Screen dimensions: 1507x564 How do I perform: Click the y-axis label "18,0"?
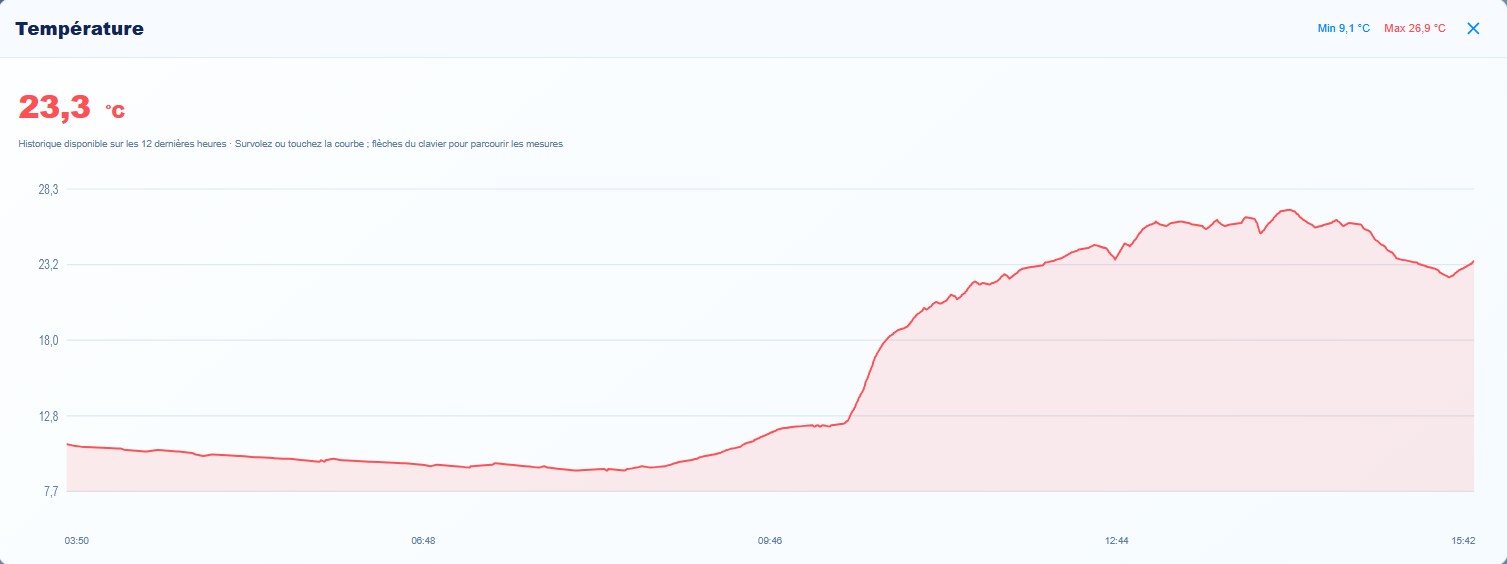tap(48, 340)
